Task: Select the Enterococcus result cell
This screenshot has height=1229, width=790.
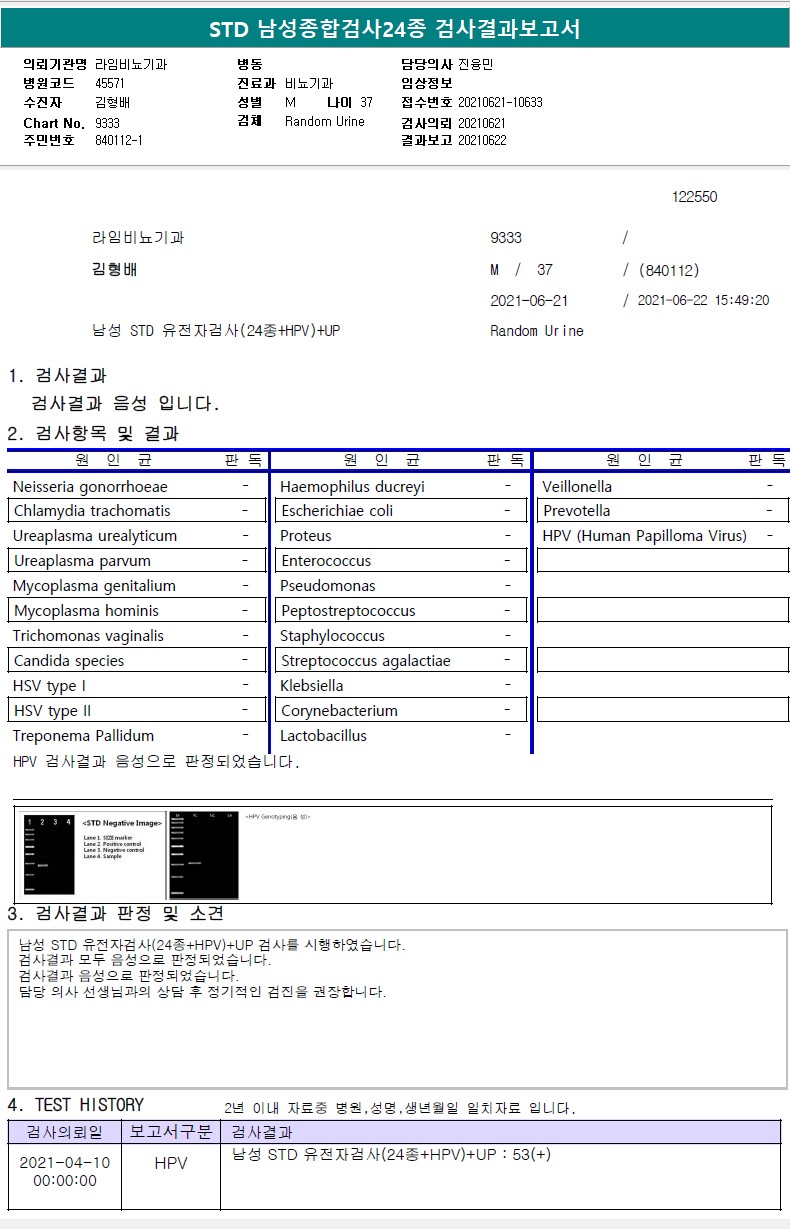Action: [401, 561]
